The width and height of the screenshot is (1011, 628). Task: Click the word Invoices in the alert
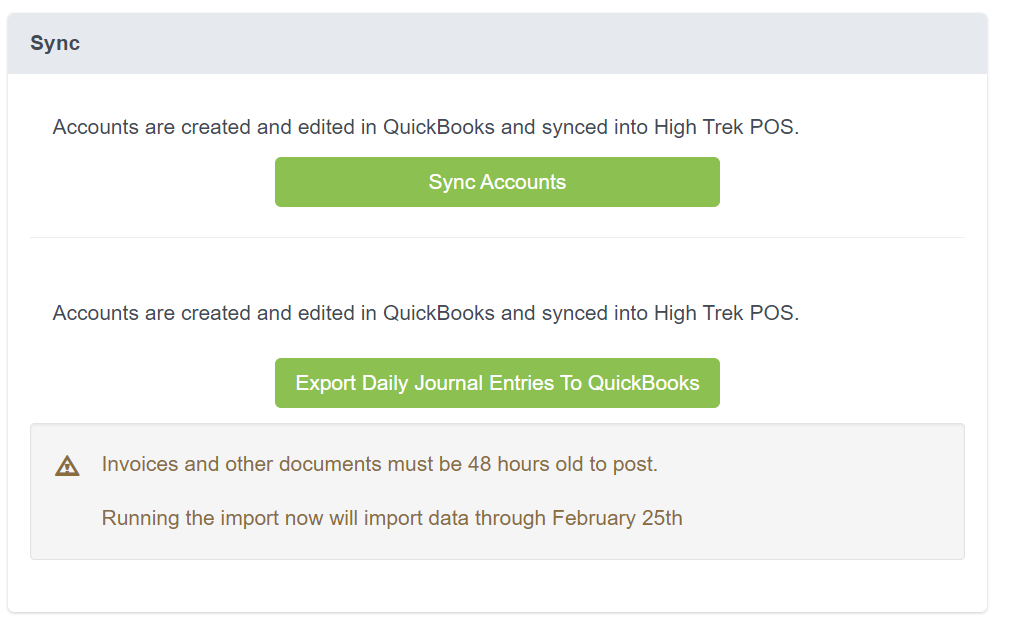click(139, 464)
